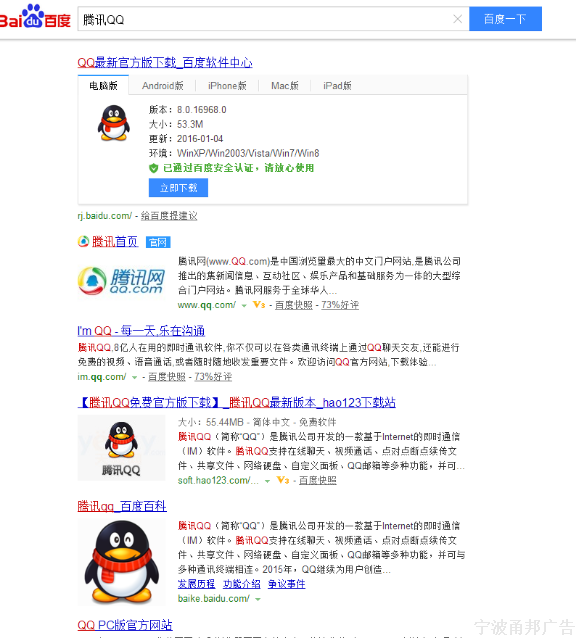Open 给百度提建议 feedback link
This screenshot has height=638, width=576.
169,216
